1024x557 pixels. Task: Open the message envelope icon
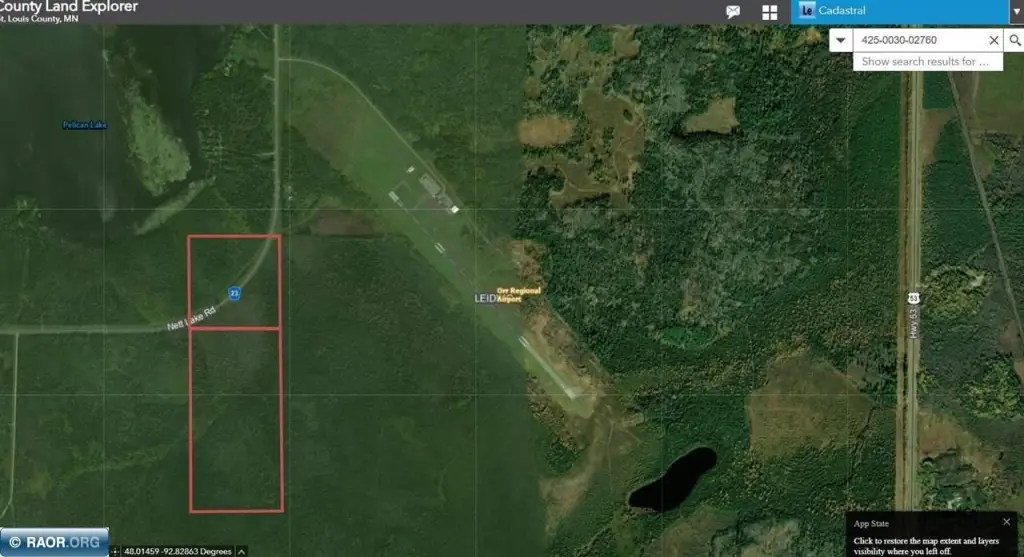click(x=733, y=12)
